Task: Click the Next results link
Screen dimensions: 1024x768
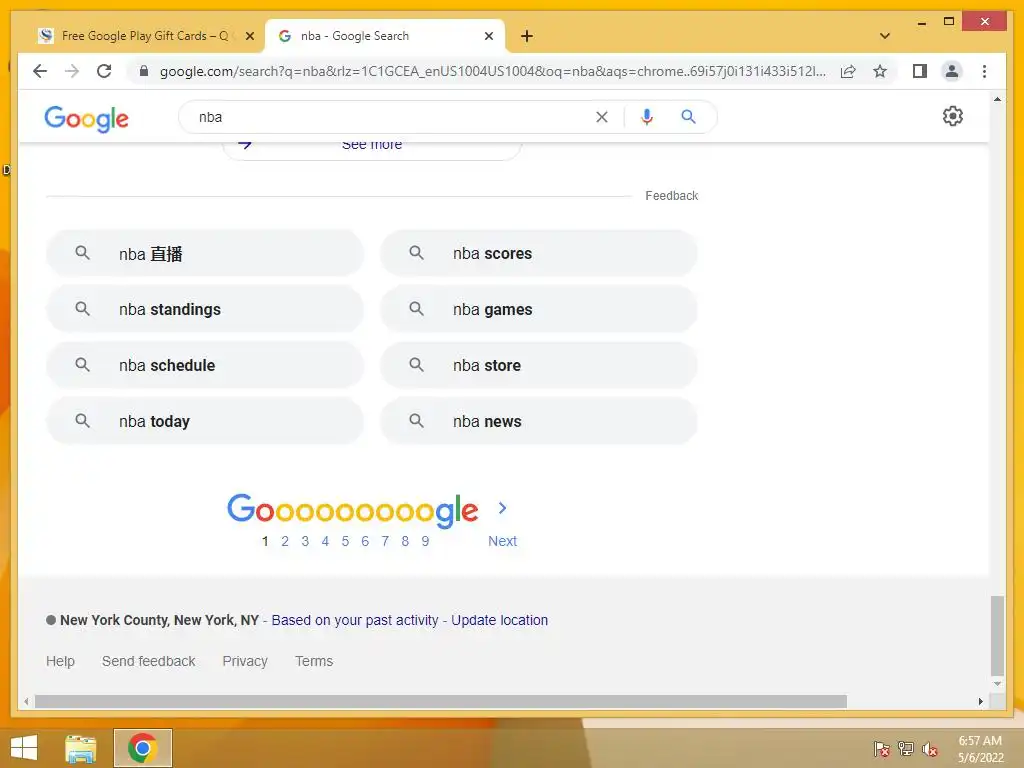Action: pyautogui.click(x=502, y=541)
